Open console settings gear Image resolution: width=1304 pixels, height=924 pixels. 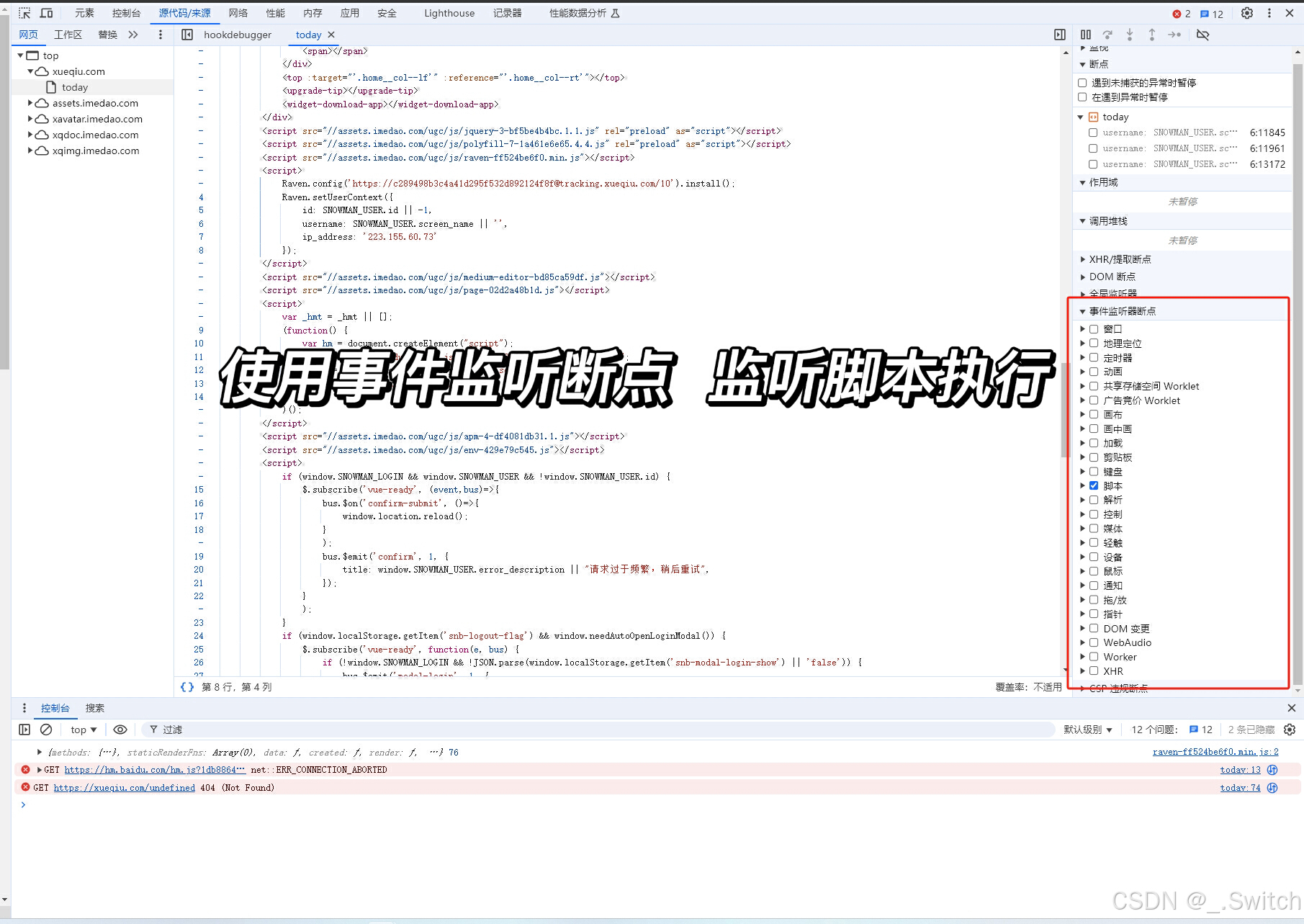tap(1290, 730)
